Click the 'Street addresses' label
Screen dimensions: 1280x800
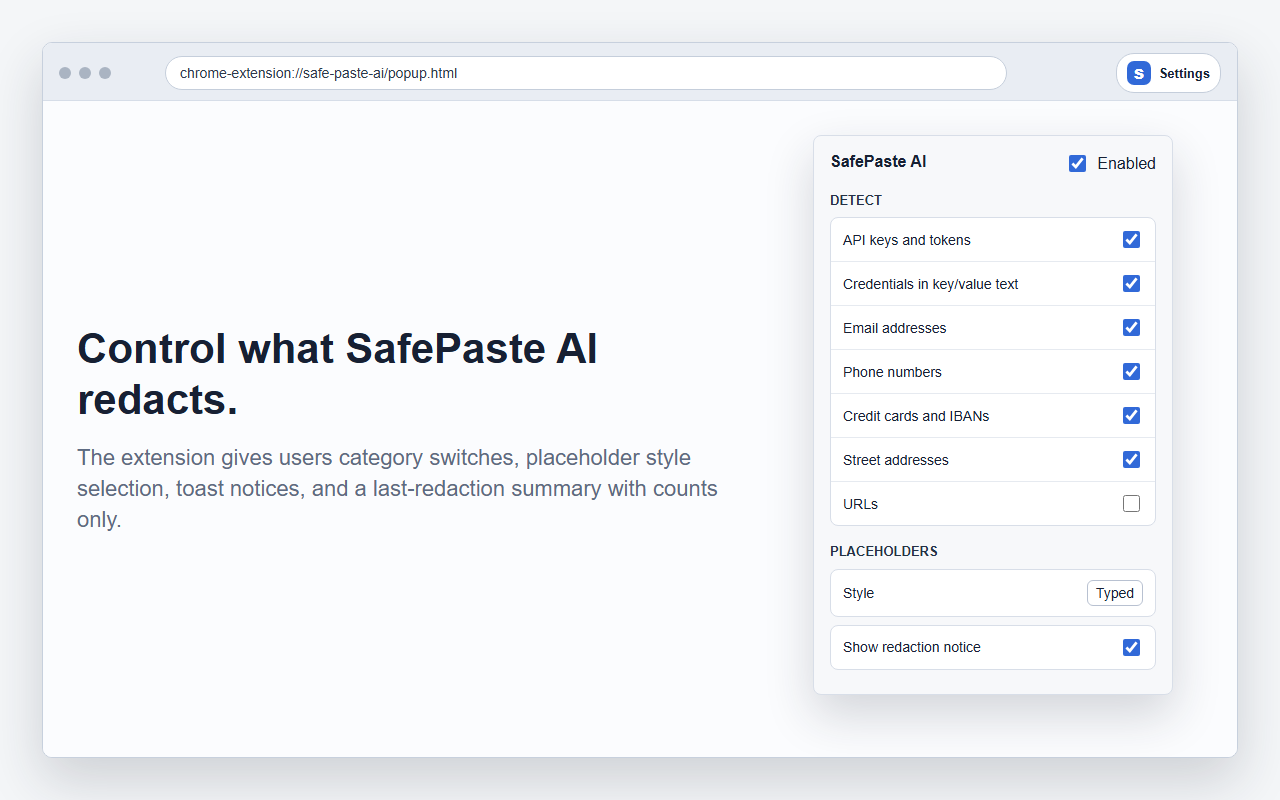(x=896, y=460)
